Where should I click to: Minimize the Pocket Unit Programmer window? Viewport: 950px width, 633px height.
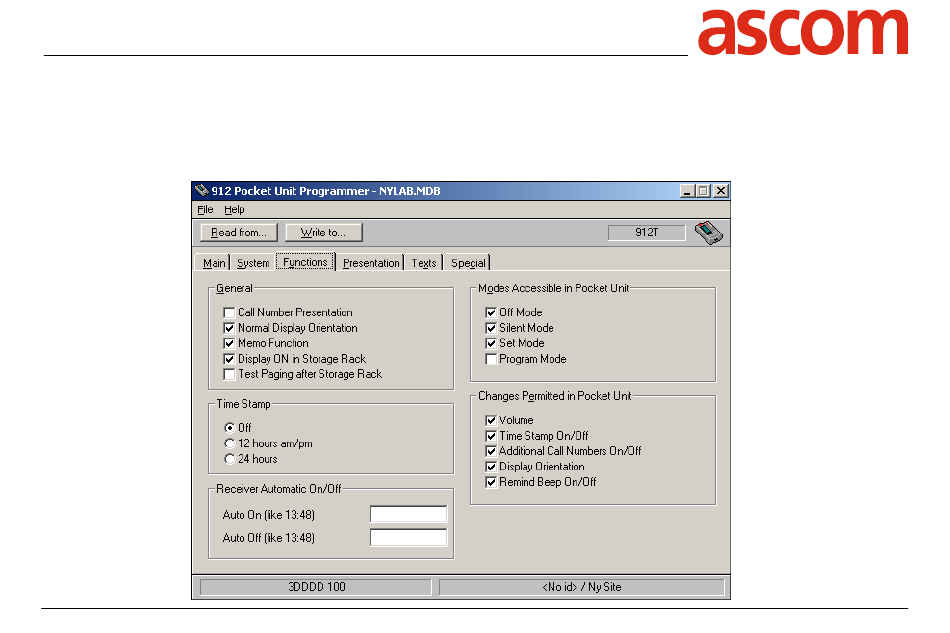point(687,191)
